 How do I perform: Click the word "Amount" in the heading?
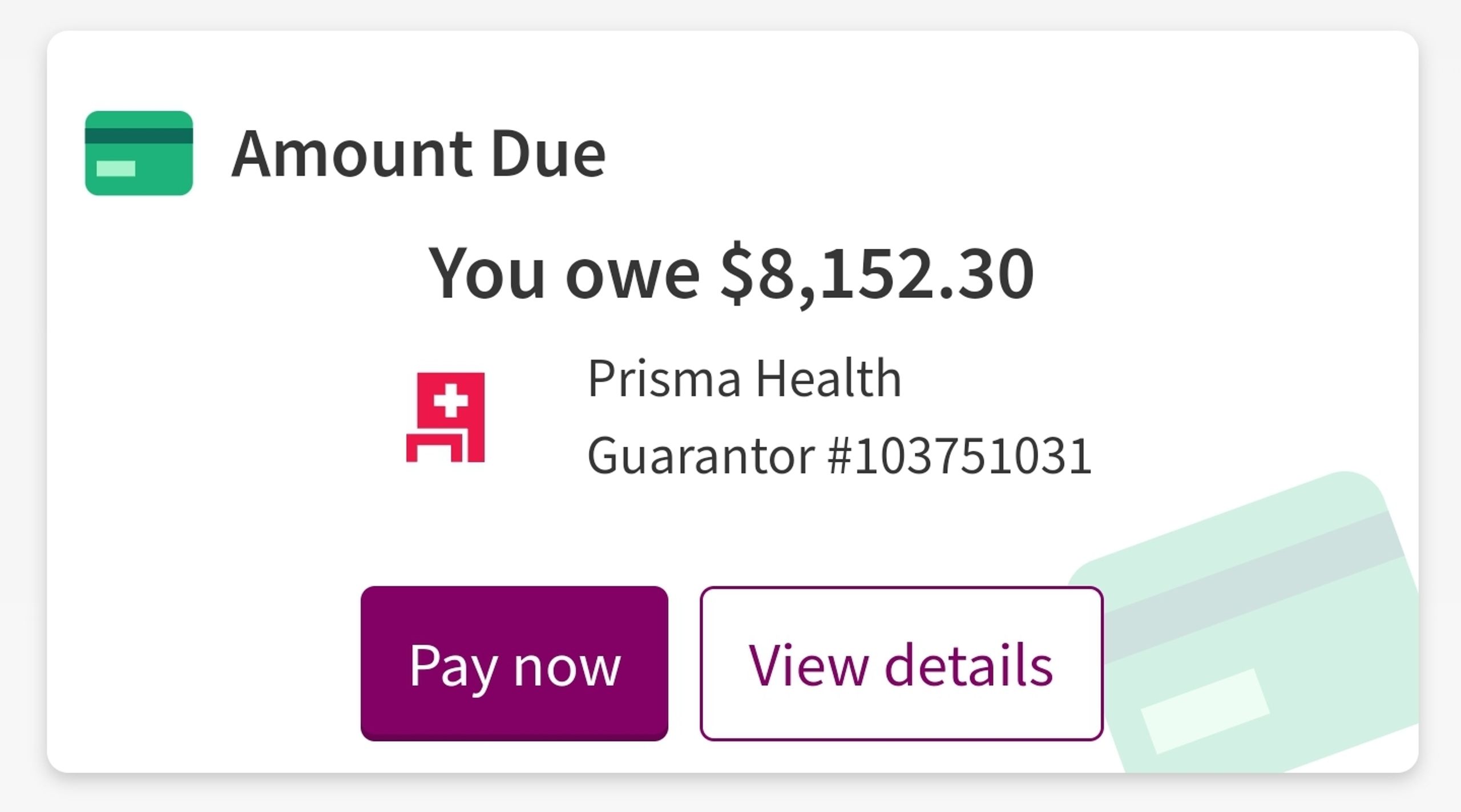tap(353, 154)
